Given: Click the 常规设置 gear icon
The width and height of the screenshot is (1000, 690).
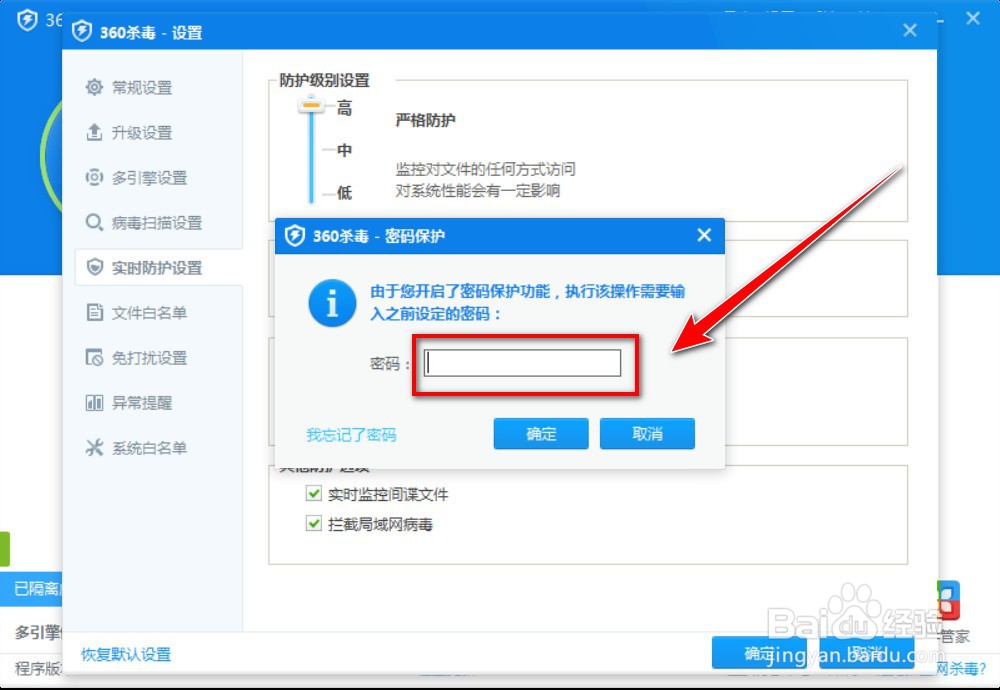Looking at the screenshot, I should (x=94, y=87).
